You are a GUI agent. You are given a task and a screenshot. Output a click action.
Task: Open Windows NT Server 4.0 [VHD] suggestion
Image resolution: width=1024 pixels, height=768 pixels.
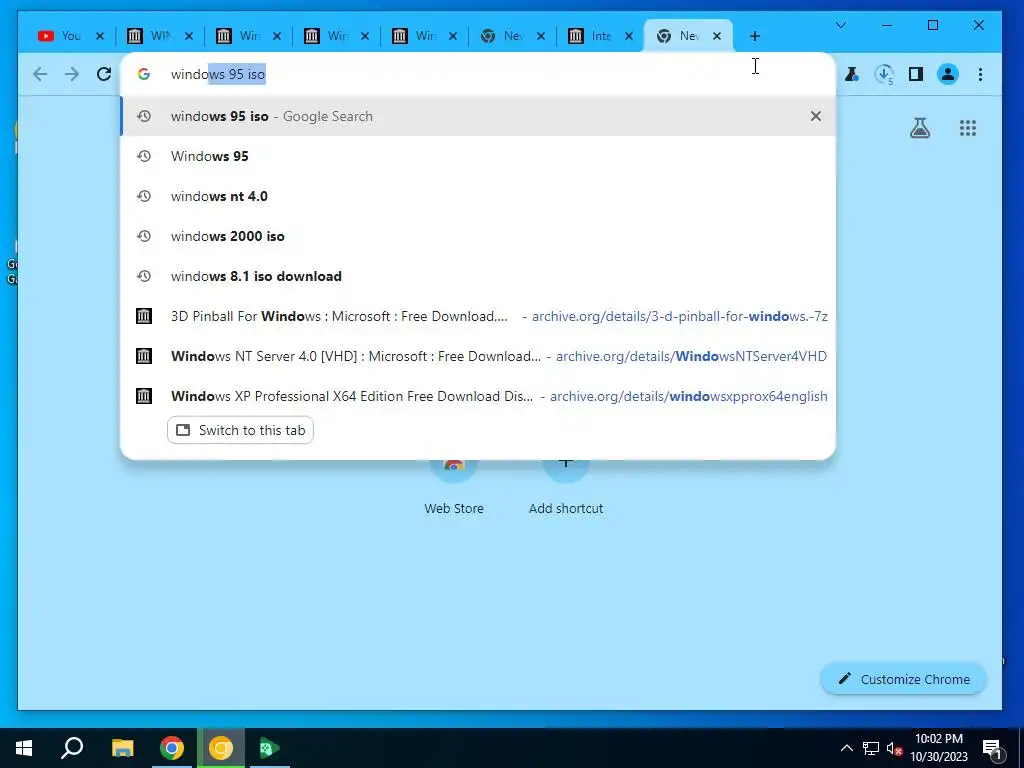[x=478, y=356]
